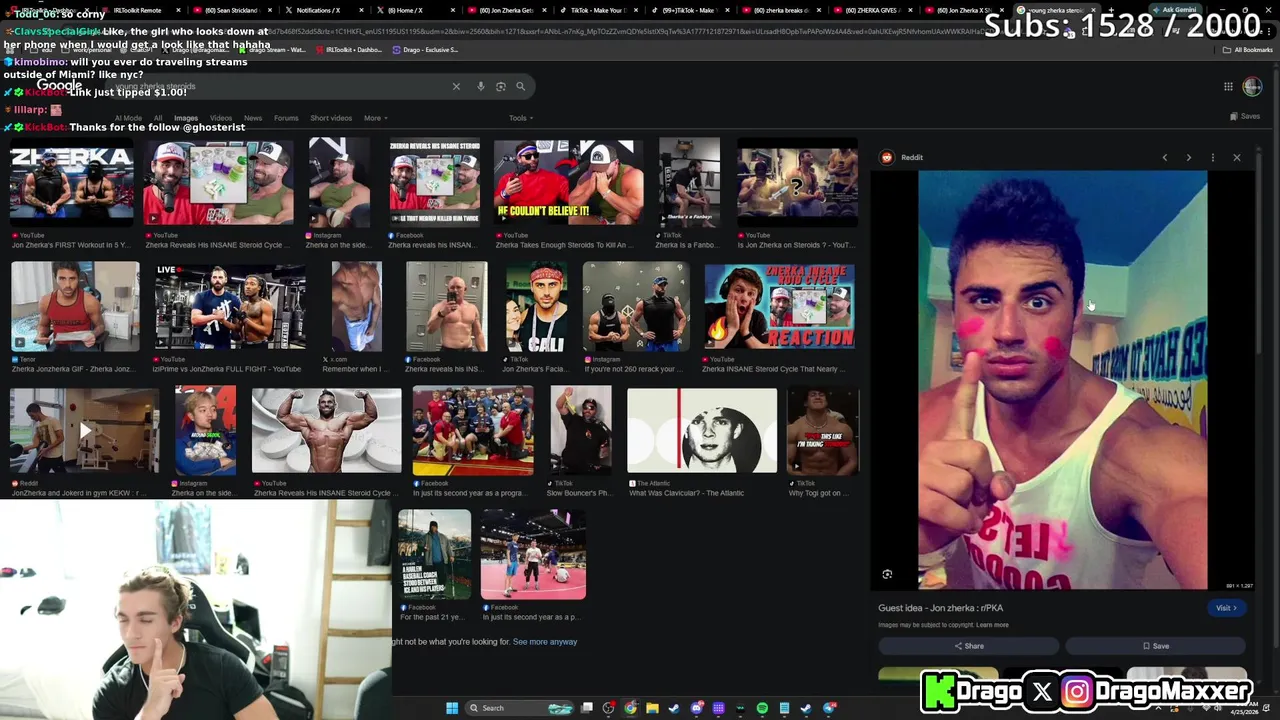Open Spotify from the taskbar
Screen dimensions: 1280x720
(x=762, y=708)
